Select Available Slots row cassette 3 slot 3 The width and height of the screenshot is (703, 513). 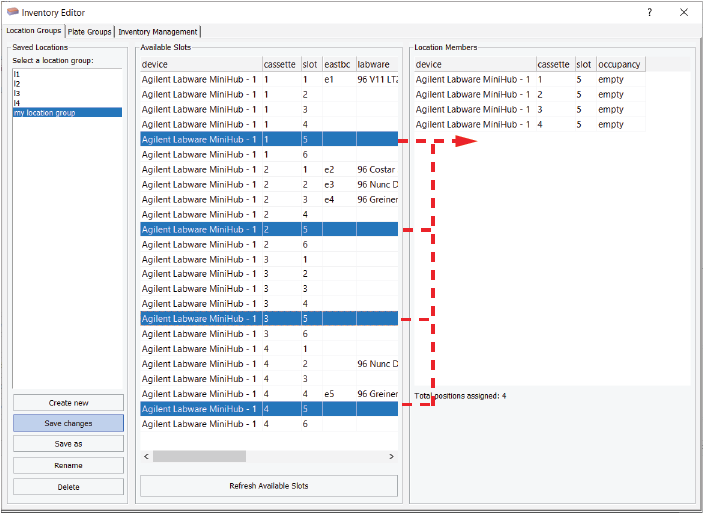coord(269,289)
